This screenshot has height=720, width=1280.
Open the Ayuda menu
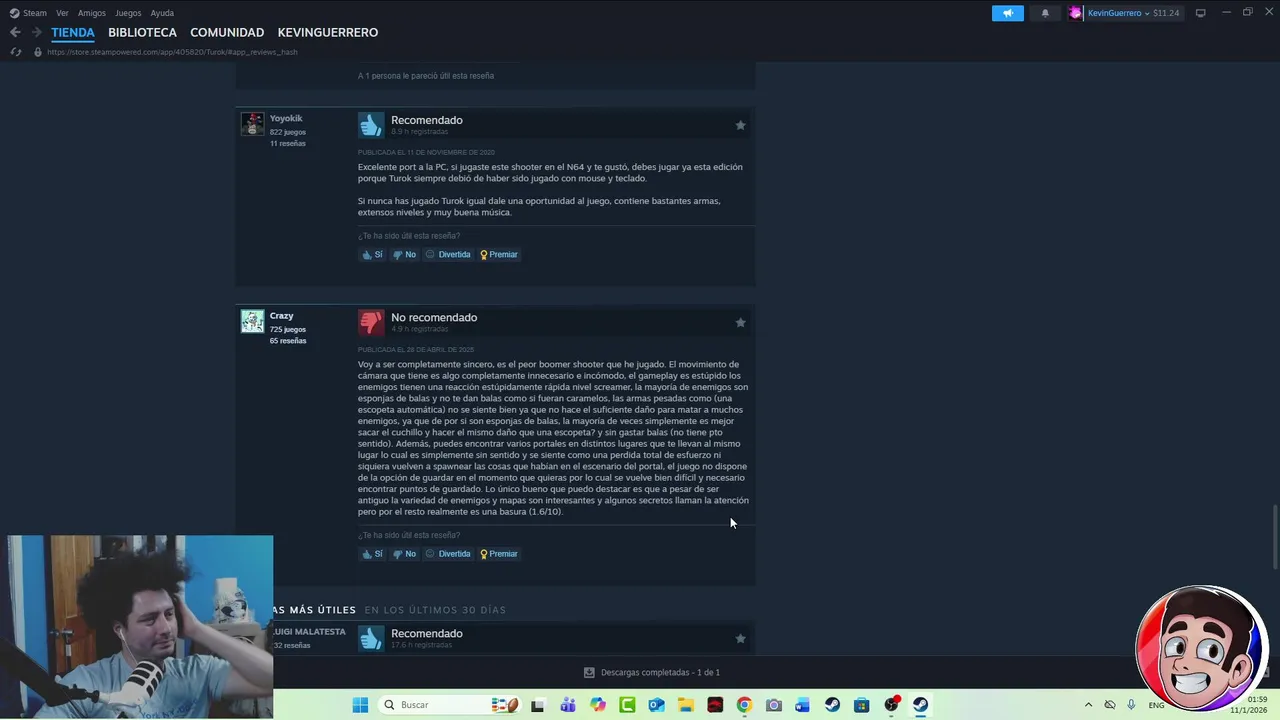162,13
